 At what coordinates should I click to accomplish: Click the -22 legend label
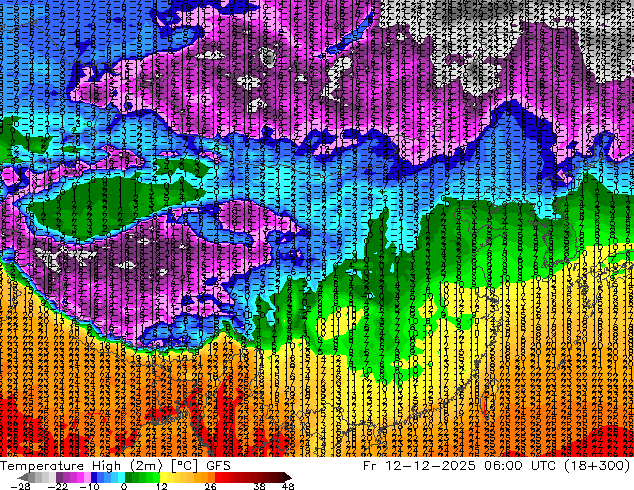[58, 486]
